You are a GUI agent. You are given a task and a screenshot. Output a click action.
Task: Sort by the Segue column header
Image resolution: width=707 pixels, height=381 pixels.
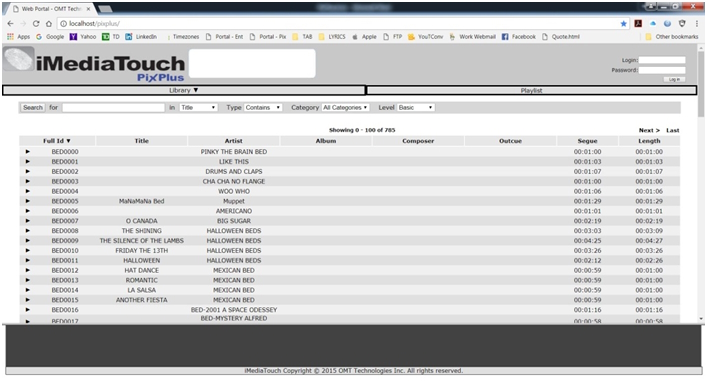587,141
